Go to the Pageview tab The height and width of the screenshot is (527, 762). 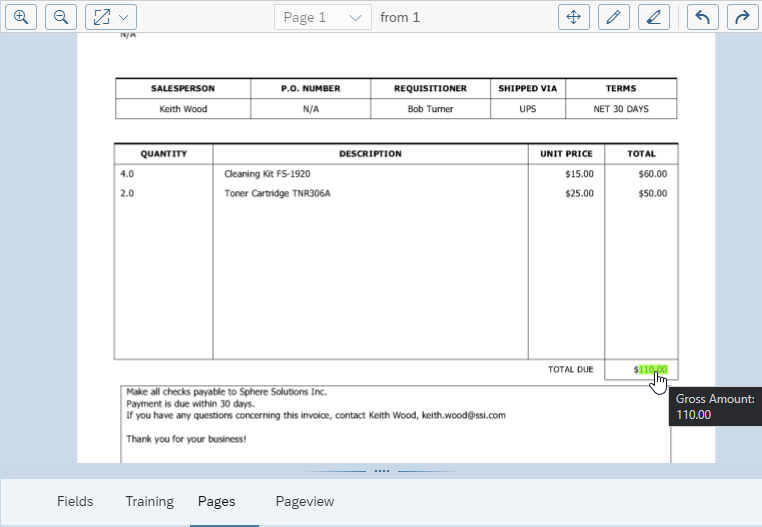[x=305, y=501]
